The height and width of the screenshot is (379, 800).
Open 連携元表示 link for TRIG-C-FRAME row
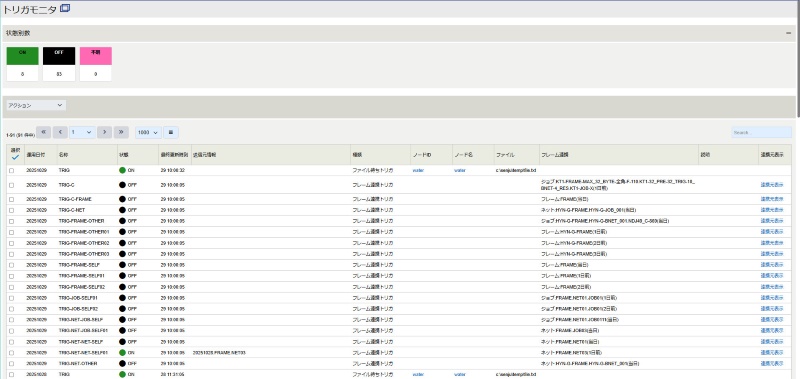[772, 199]
